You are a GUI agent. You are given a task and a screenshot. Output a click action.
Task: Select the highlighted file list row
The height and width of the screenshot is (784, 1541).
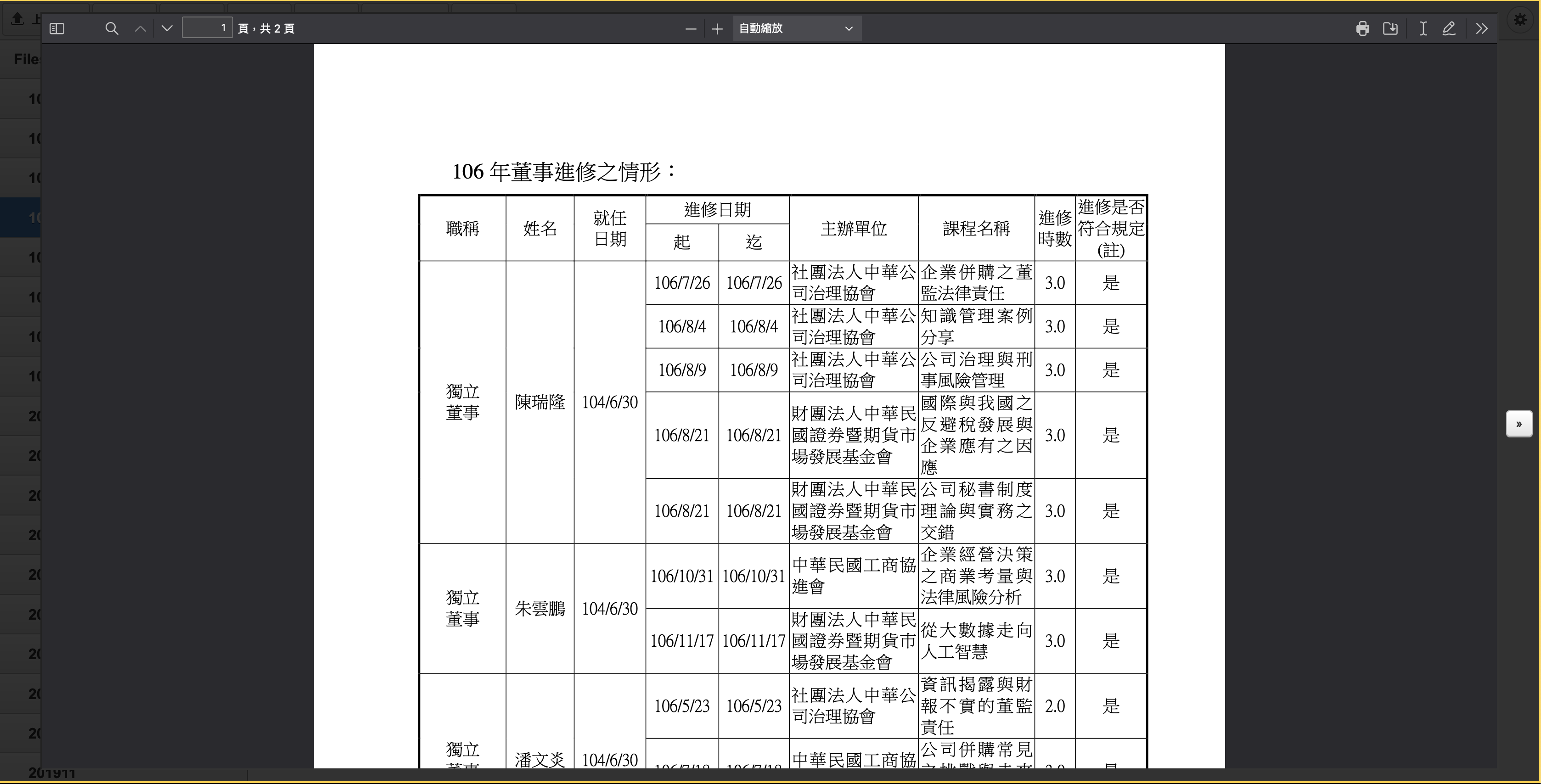20,218
